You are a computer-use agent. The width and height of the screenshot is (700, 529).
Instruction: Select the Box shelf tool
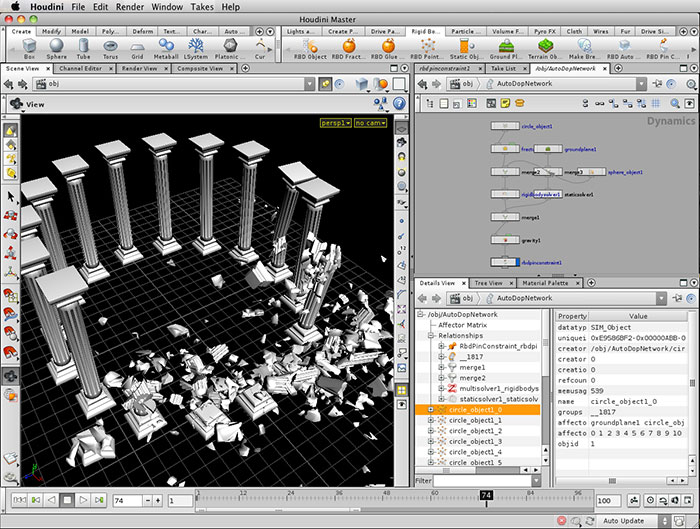[29, 49]
